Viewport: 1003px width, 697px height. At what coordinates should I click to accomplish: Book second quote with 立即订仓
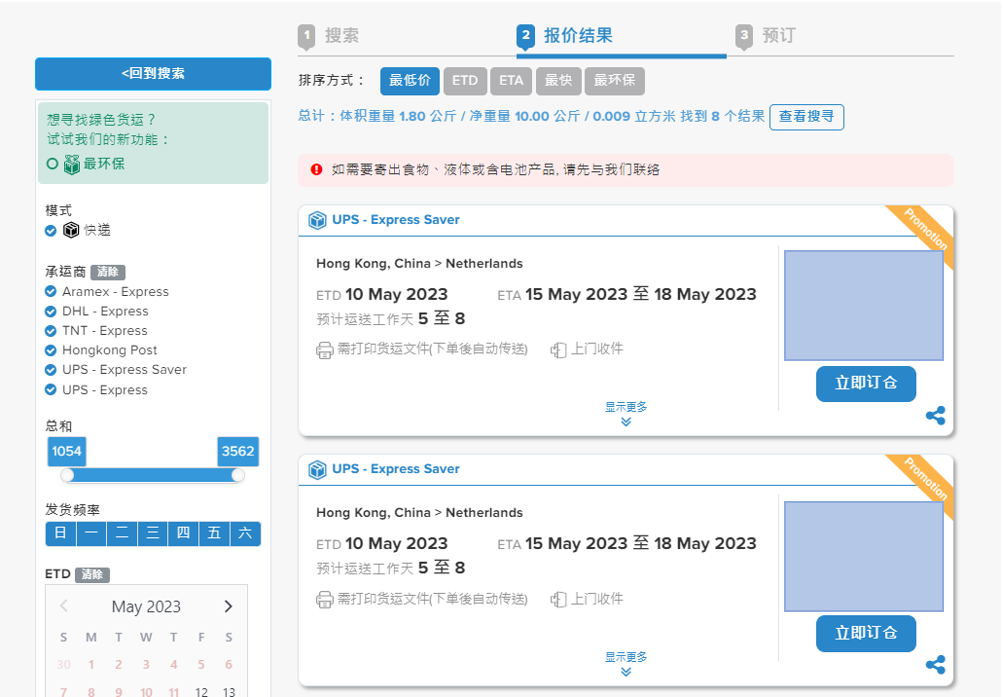pos(866,634)
